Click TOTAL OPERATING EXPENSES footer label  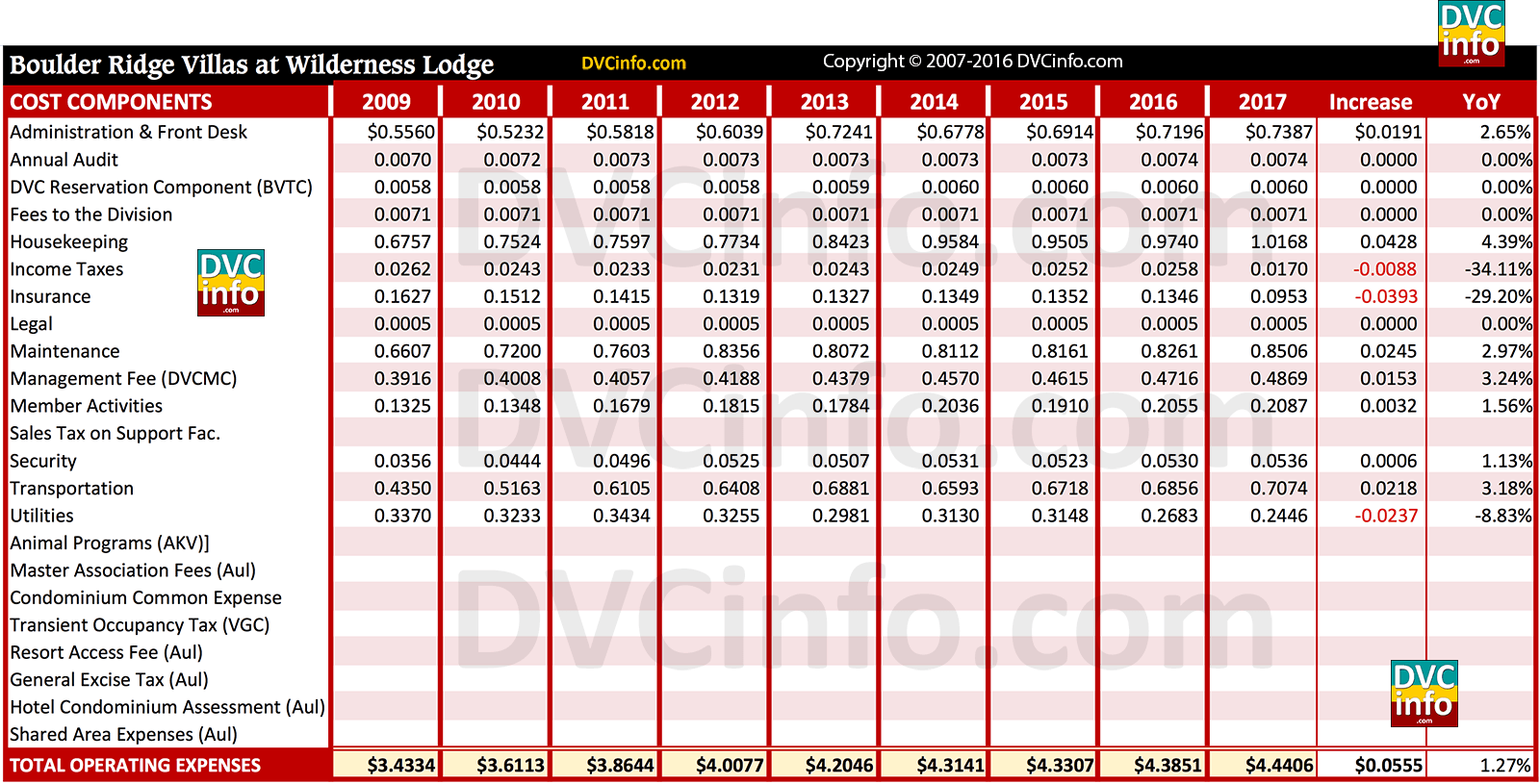pyautogui.click(x=135, y=766)
